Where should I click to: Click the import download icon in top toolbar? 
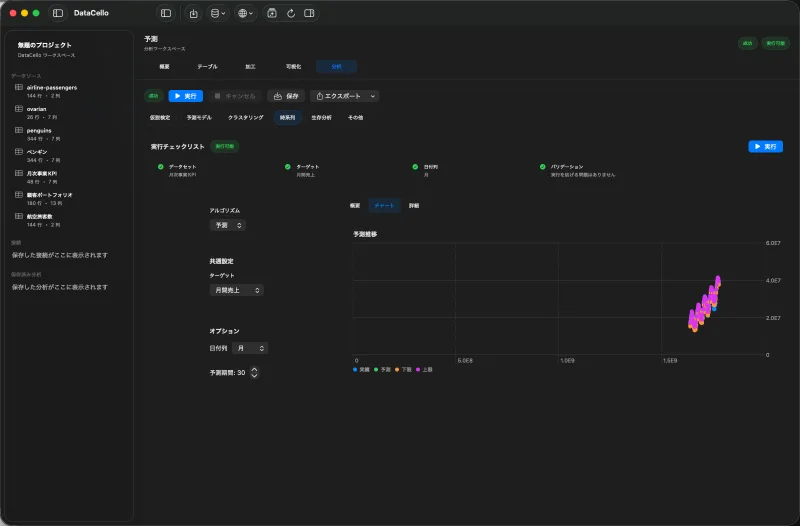193,13
